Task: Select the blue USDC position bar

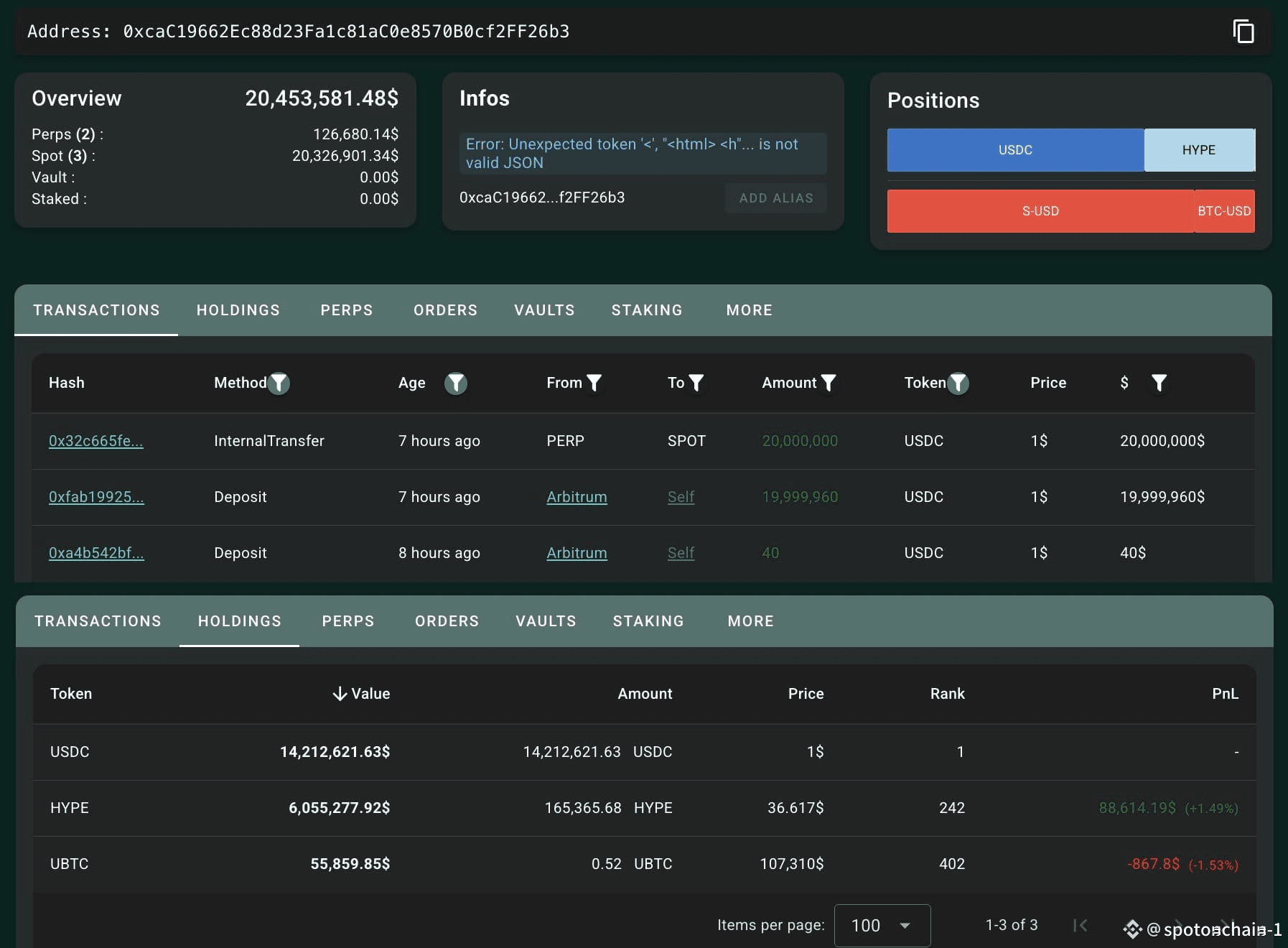Action: [x=1015, y=150]
